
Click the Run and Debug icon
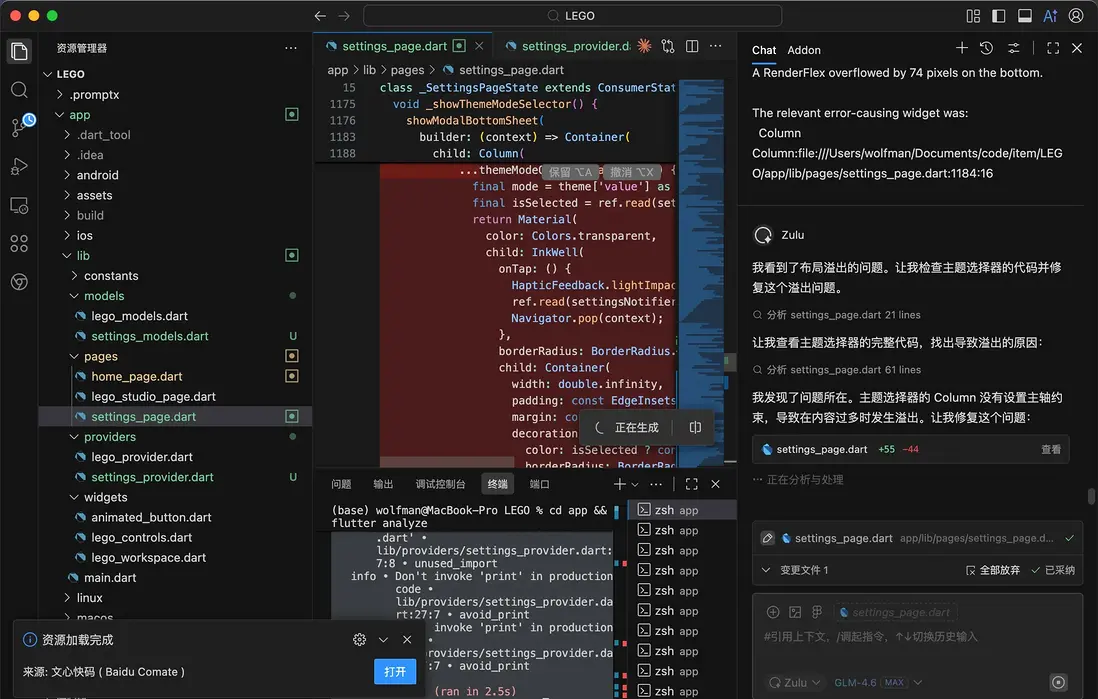tap(19, 166)
